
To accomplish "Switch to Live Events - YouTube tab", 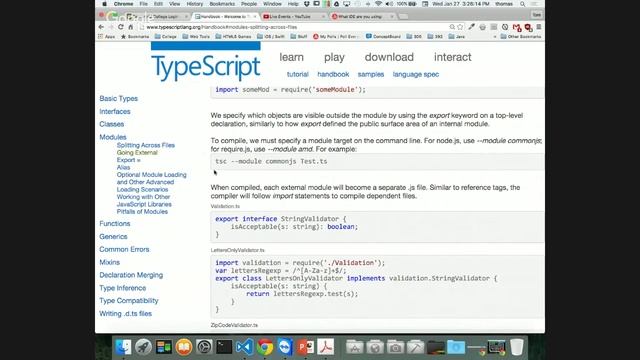I will click(x=291, y=16).
